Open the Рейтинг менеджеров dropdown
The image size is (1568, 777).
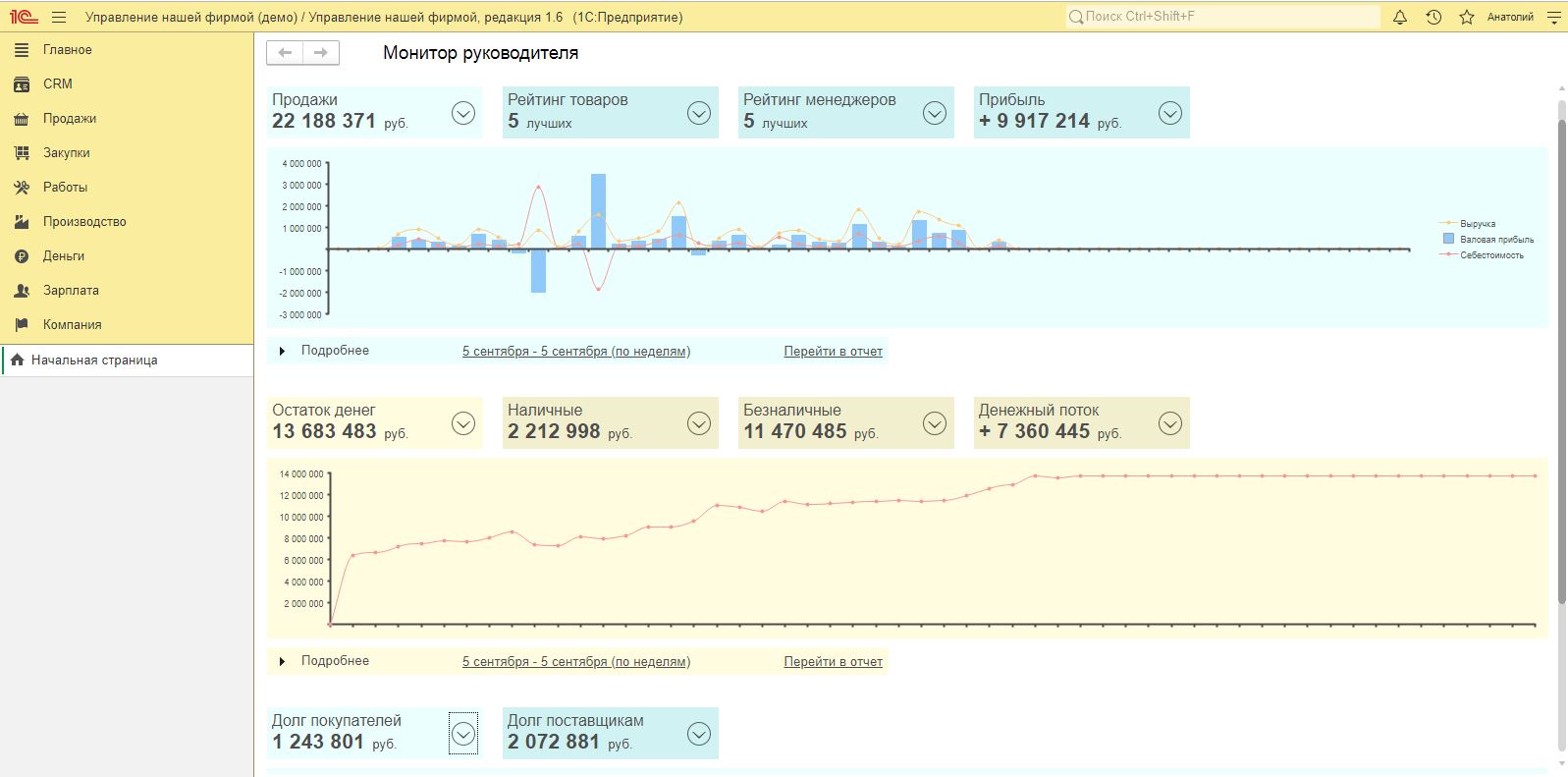935,113
